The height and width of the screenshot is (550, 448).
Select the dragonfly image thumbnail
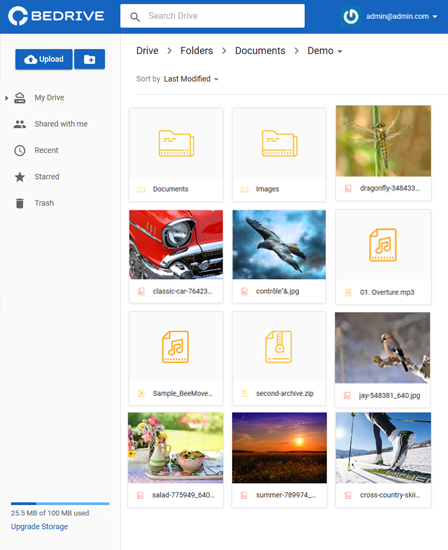(x=383, y=141)
